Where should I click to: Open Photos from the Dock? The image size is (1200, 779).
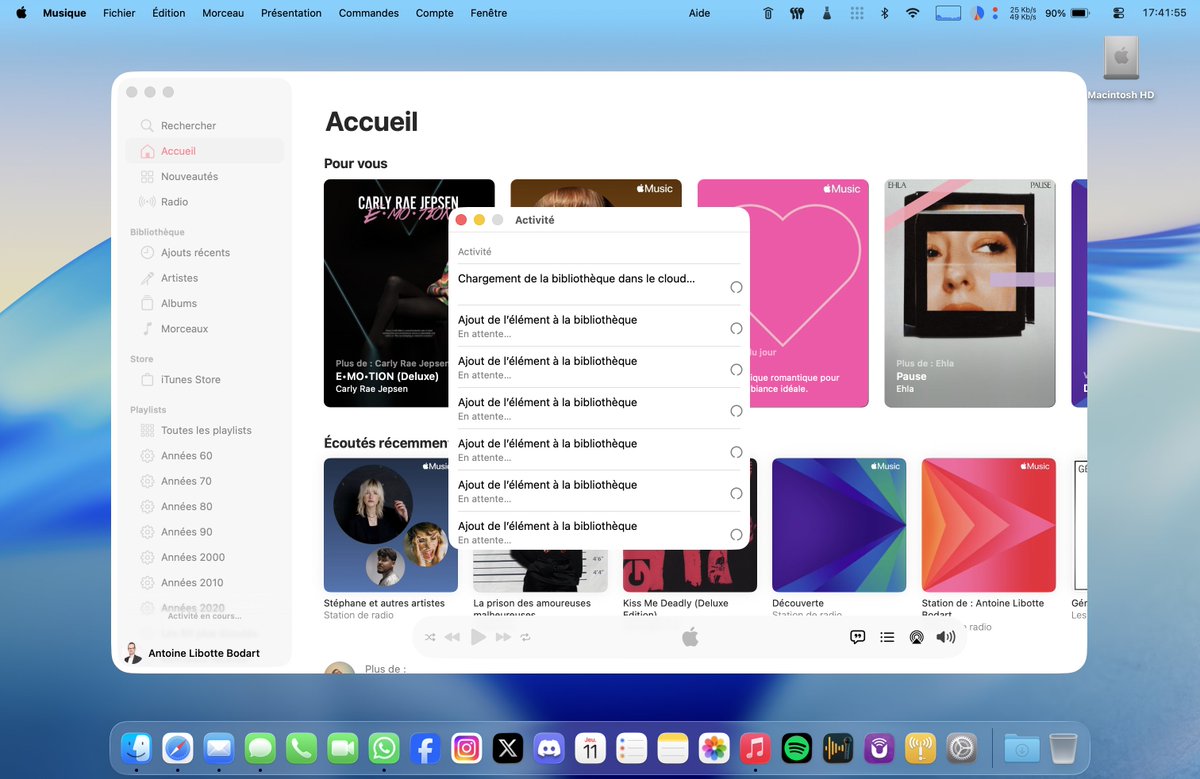coord(714,748)
